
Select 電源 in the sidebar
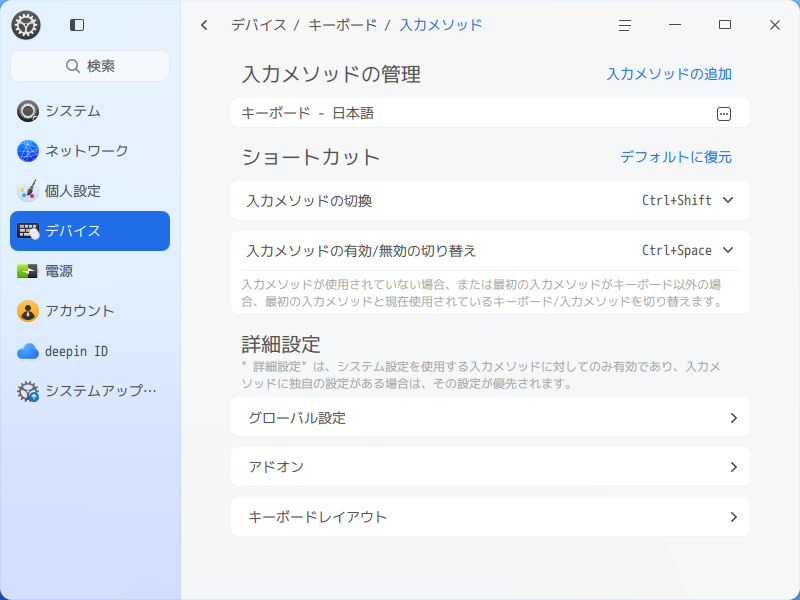coord(90,271)
